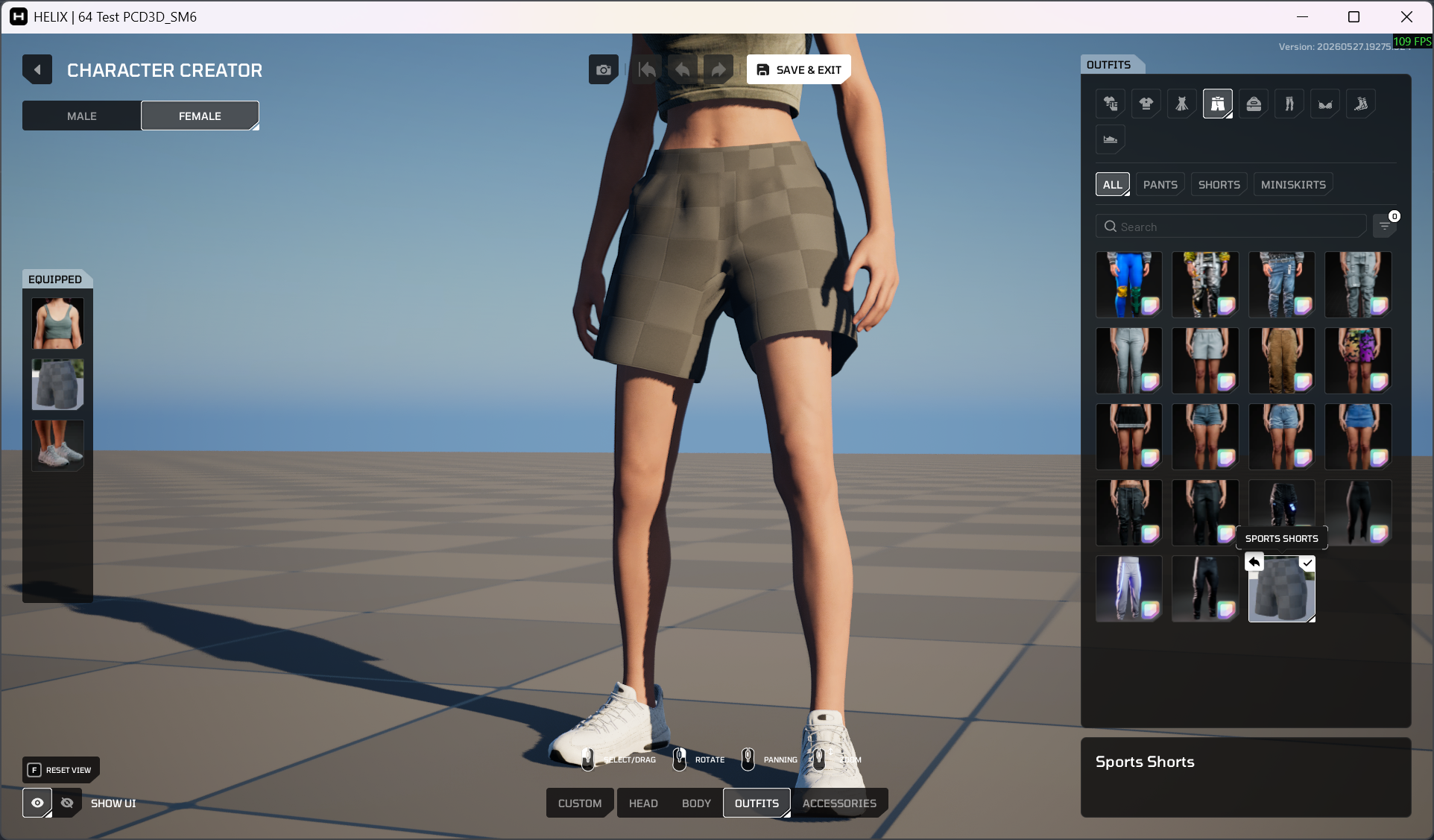Click the CHARACTER CREATOR title text
Screen dimensions: 1434x840
(165, 70)
